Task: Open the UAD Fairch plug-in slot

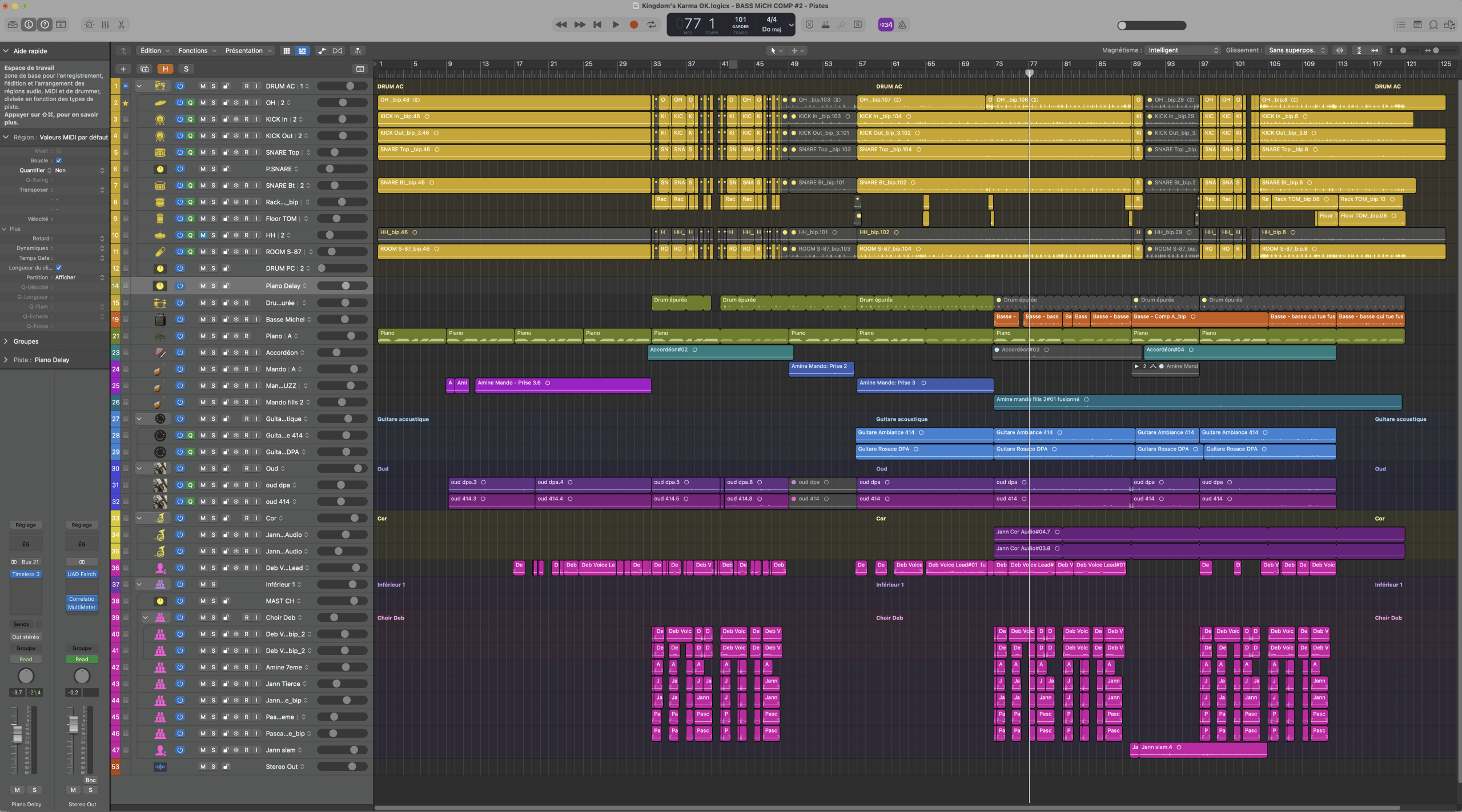Action: tap(82, 574)
